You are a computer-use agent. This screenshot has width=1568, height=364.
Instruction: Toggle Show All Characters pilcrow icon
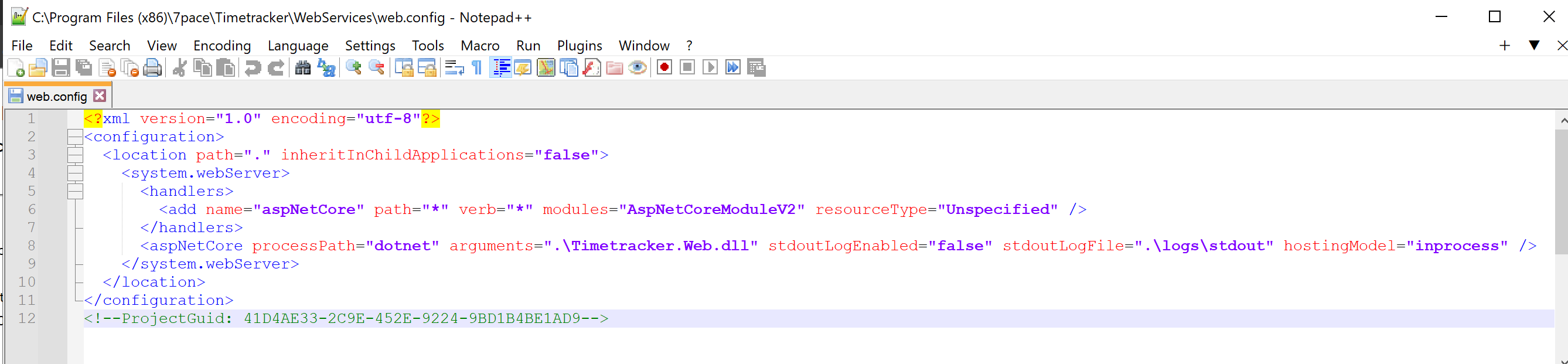[476, 67]
